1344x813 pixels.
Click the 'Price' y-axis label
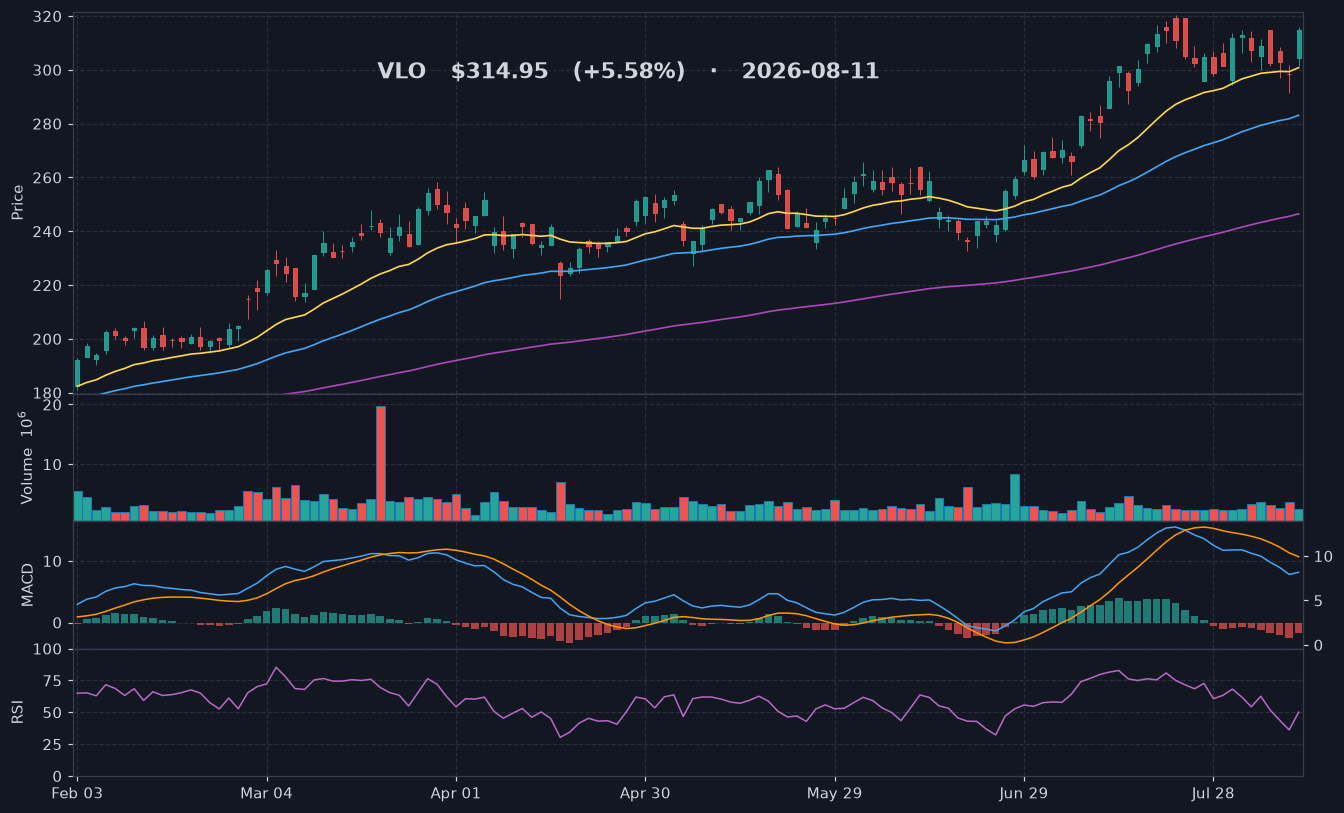(17, 202)
